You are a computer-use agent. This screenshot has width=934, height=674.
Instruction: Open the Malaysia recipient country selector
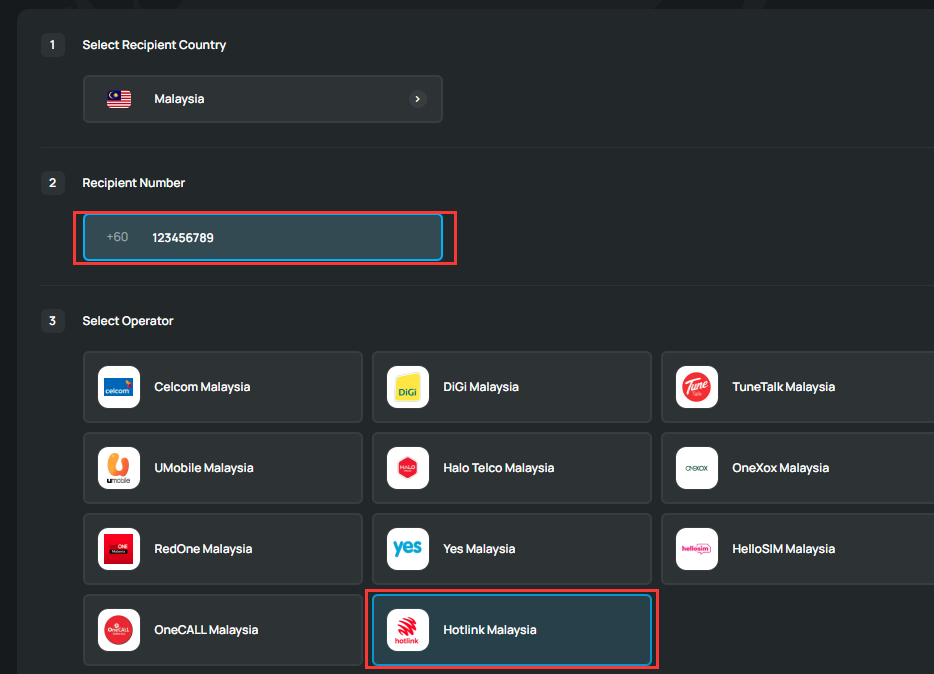pyautogui.click(x=262, y=99)
